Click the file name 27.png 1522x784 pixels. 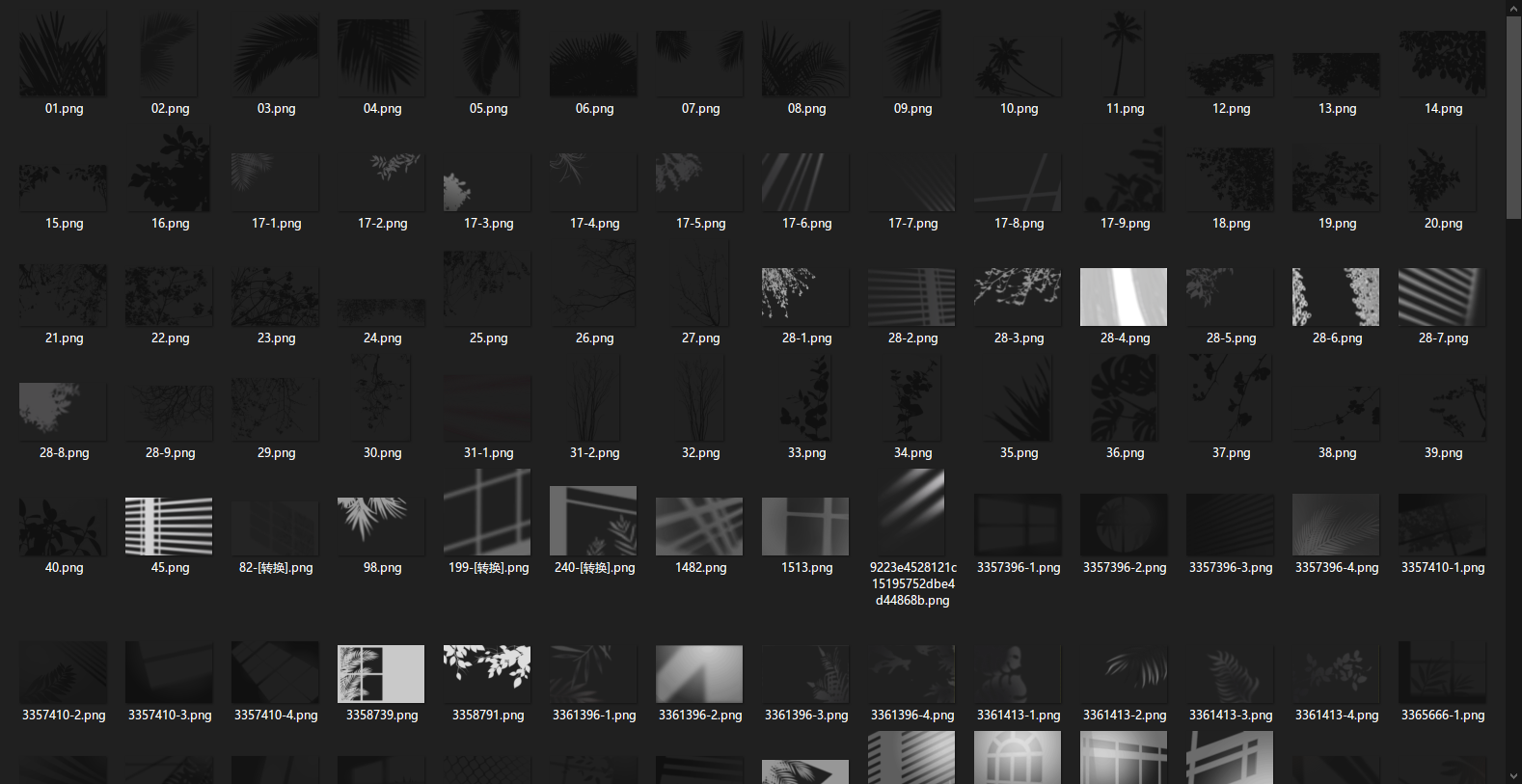click(x=700, y=338)
